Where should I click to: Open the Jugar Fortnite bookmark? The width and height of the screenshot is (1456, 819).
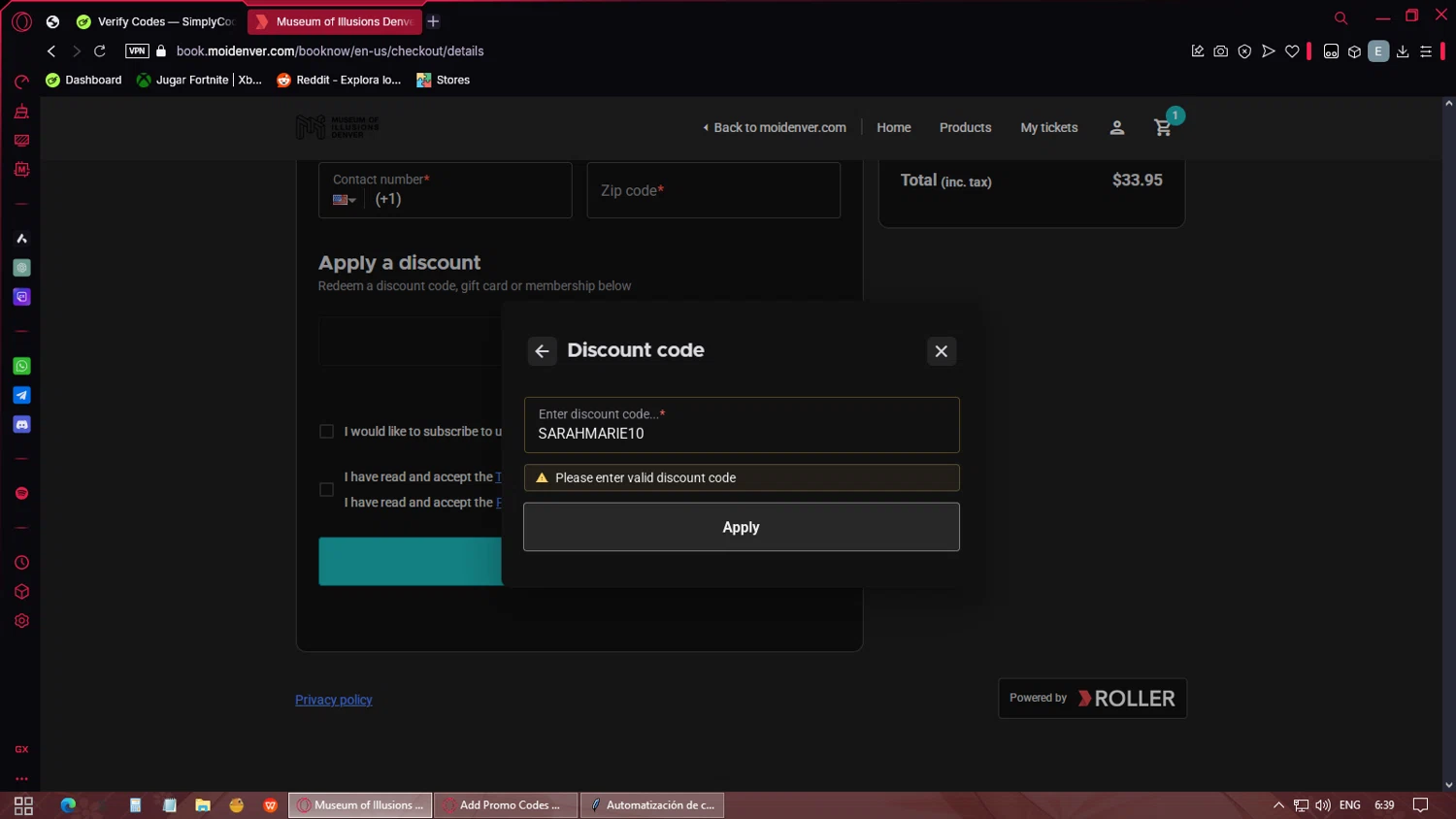point(199,80)
